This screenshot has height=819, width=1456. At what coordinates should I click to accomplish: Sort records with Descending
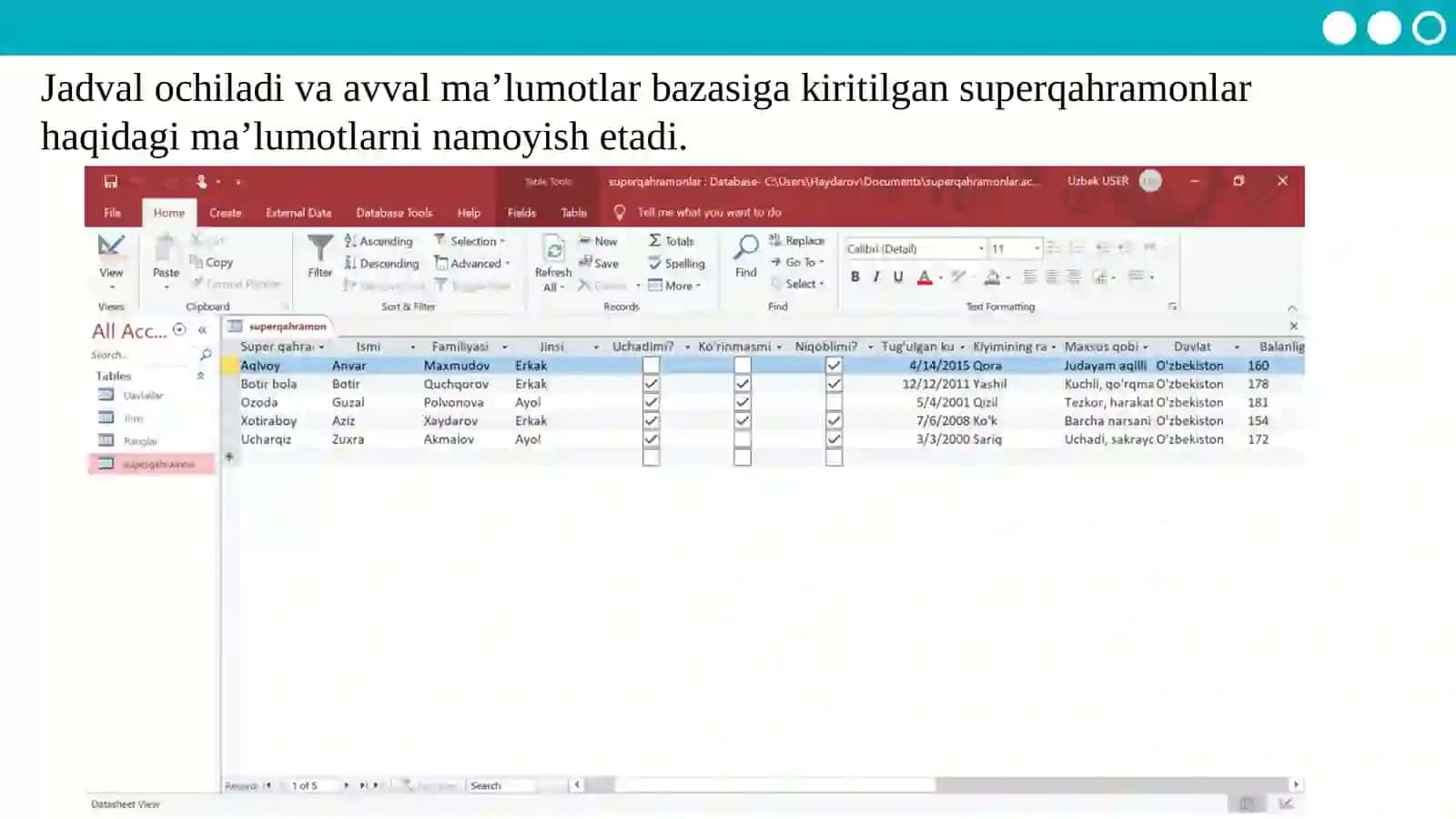click(x=381, y=263)
